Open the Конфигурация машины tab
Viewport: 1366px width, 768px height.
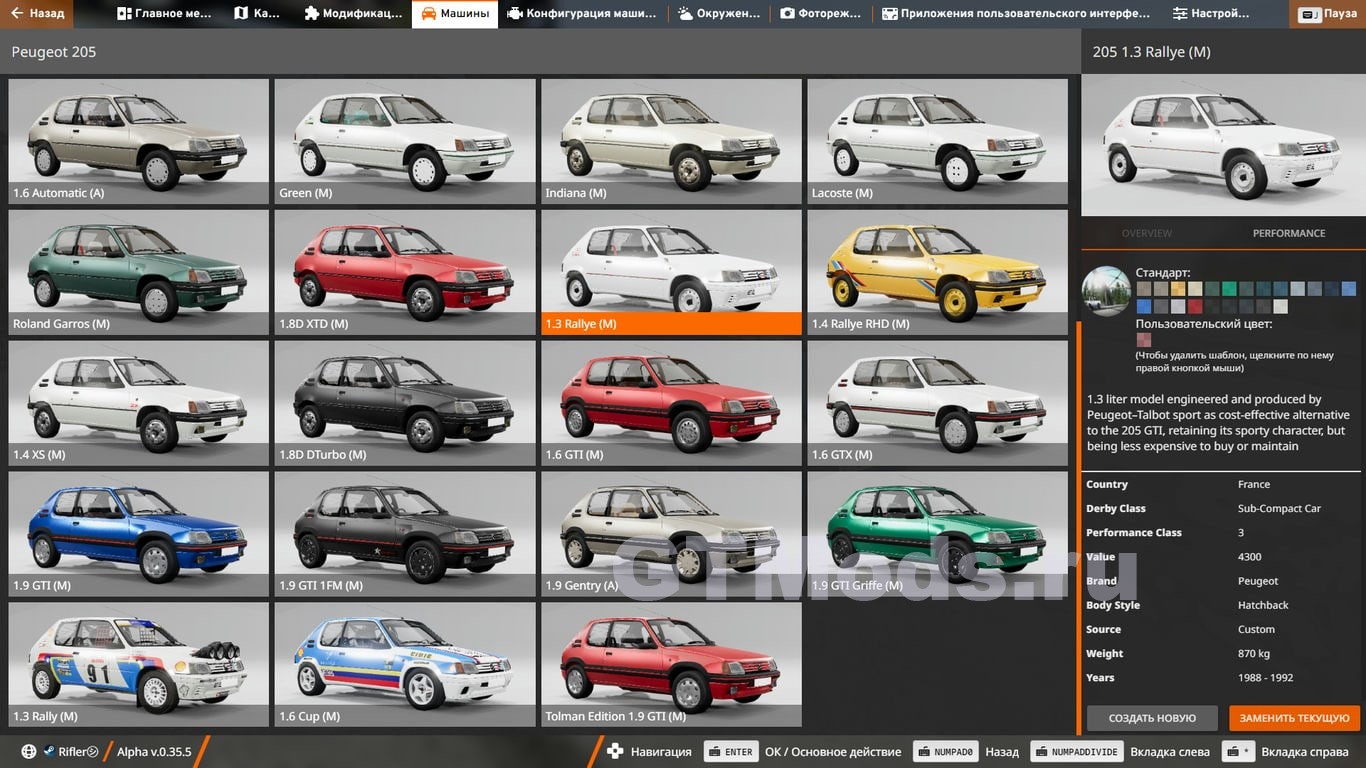582,14
